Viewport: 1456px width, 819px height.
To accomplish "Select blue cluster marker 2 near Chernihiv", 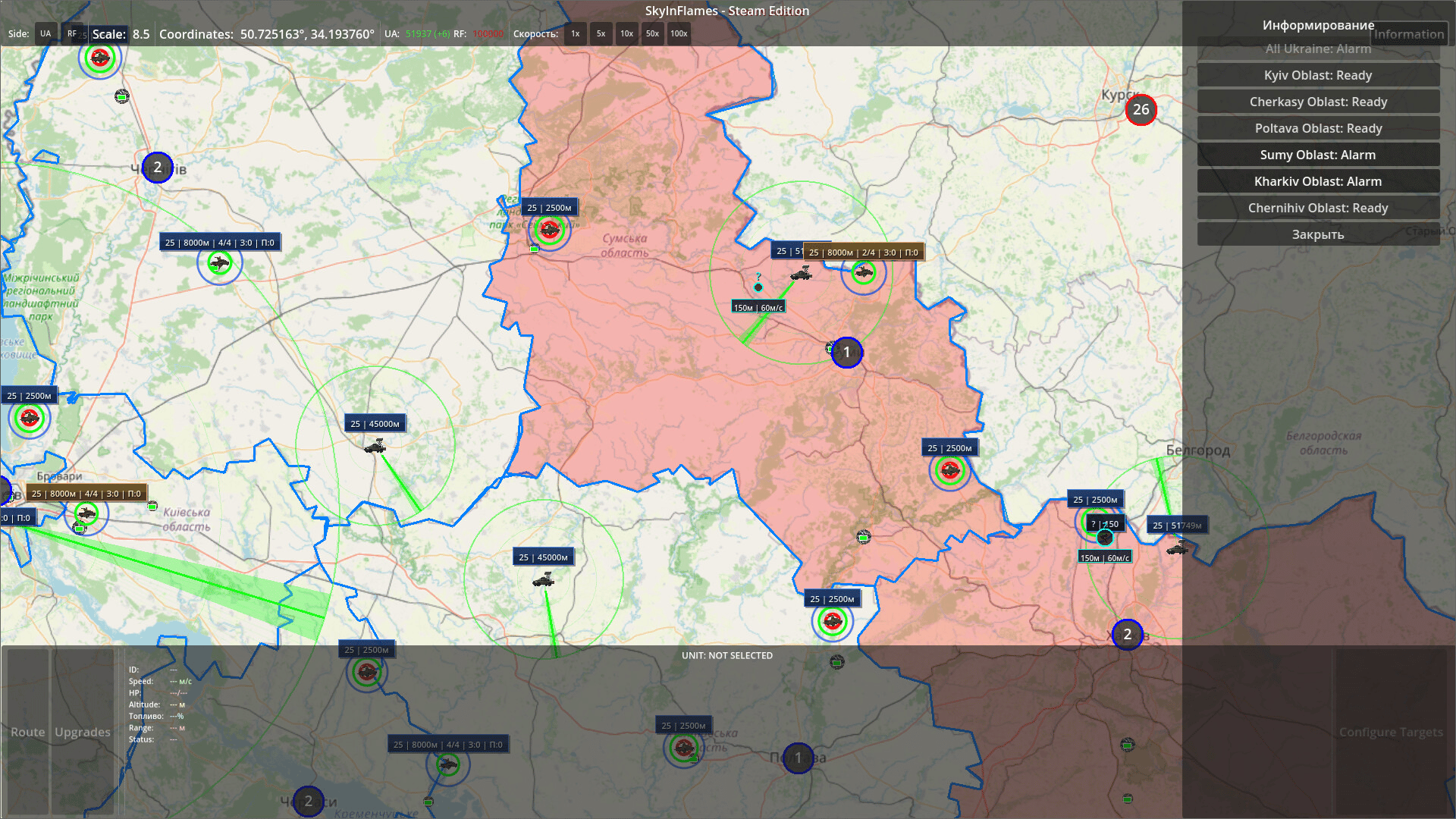I will (157, 168).
